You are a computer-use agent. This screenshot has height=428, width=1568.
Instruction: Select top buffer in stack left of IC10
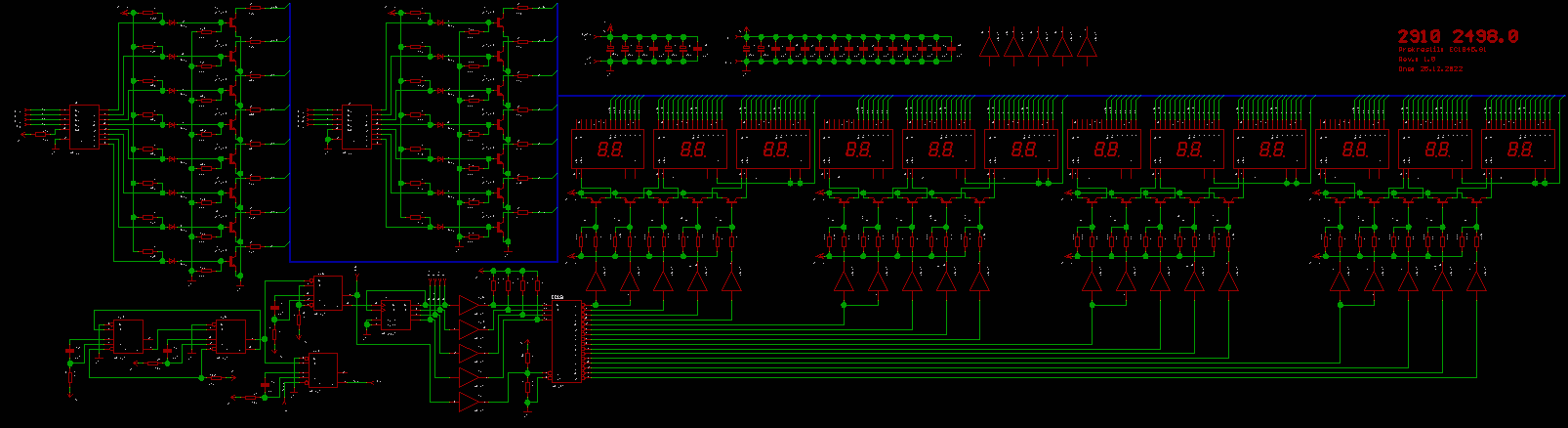click(471, 305)
